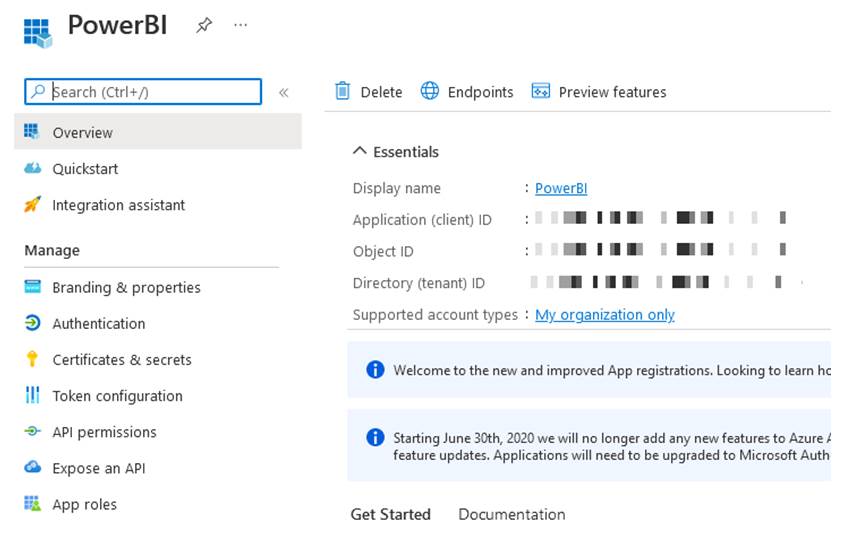Screen dimensions: 845x535
Task: Click the Quickstart cloud icon
Action: tap(32, 168)
